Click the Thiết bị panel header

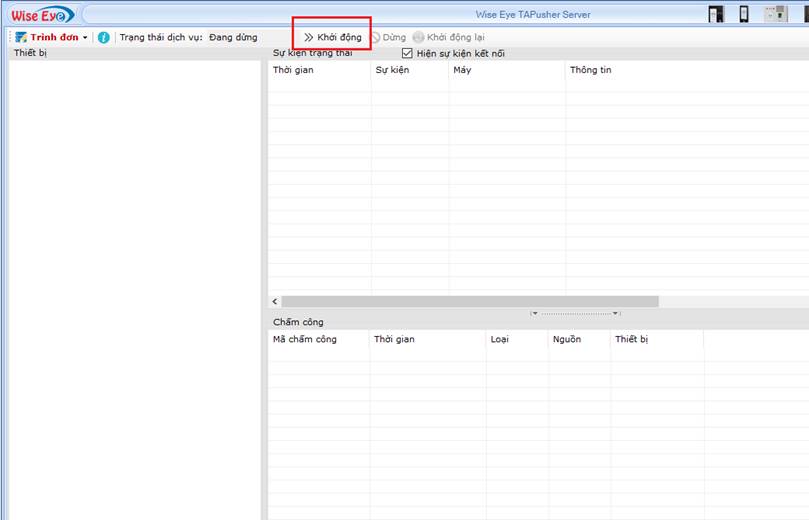(30, 52)
